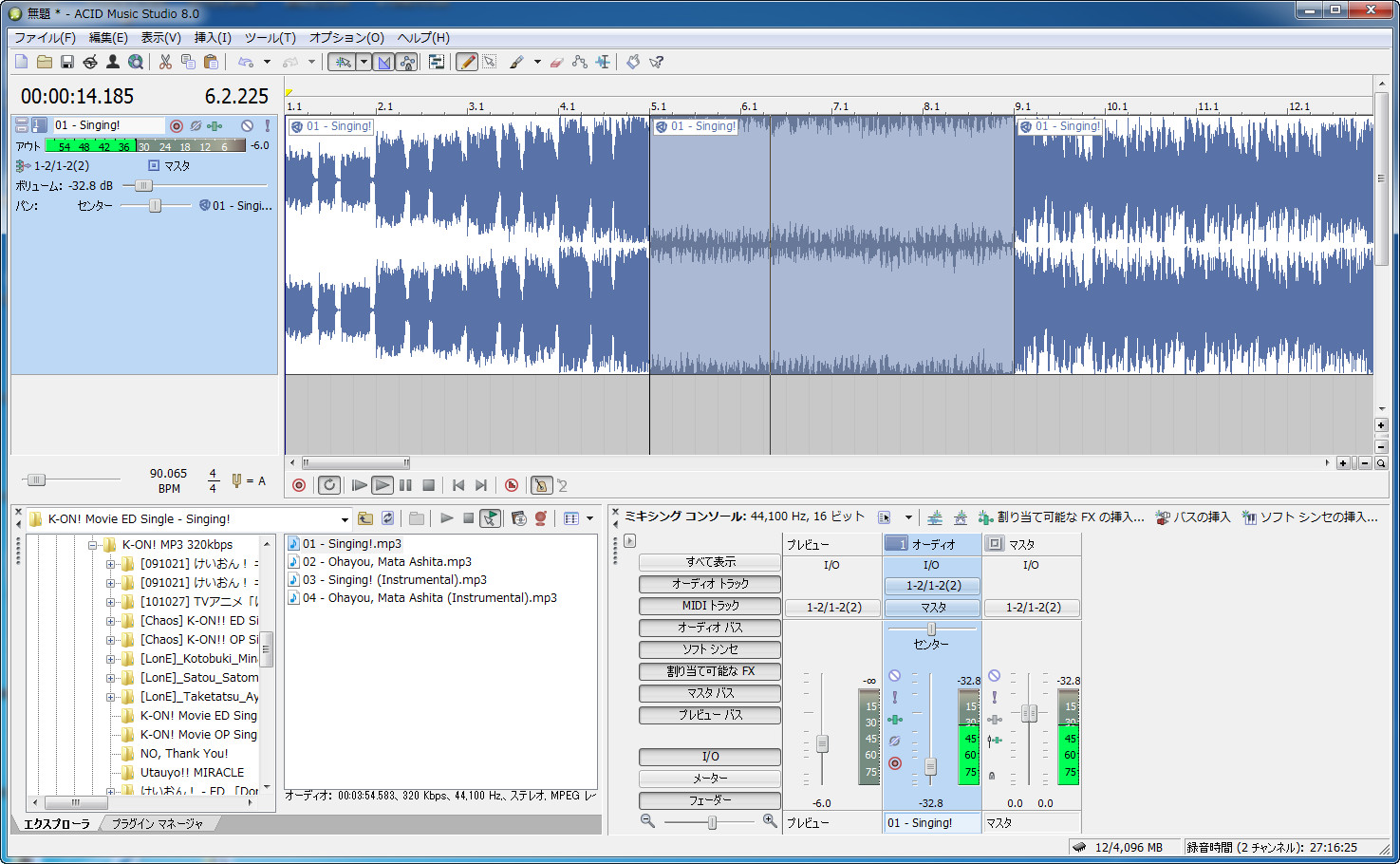Click the Undo arrow icon
Screen dimensions: 1400x864
tap(246, 62)
